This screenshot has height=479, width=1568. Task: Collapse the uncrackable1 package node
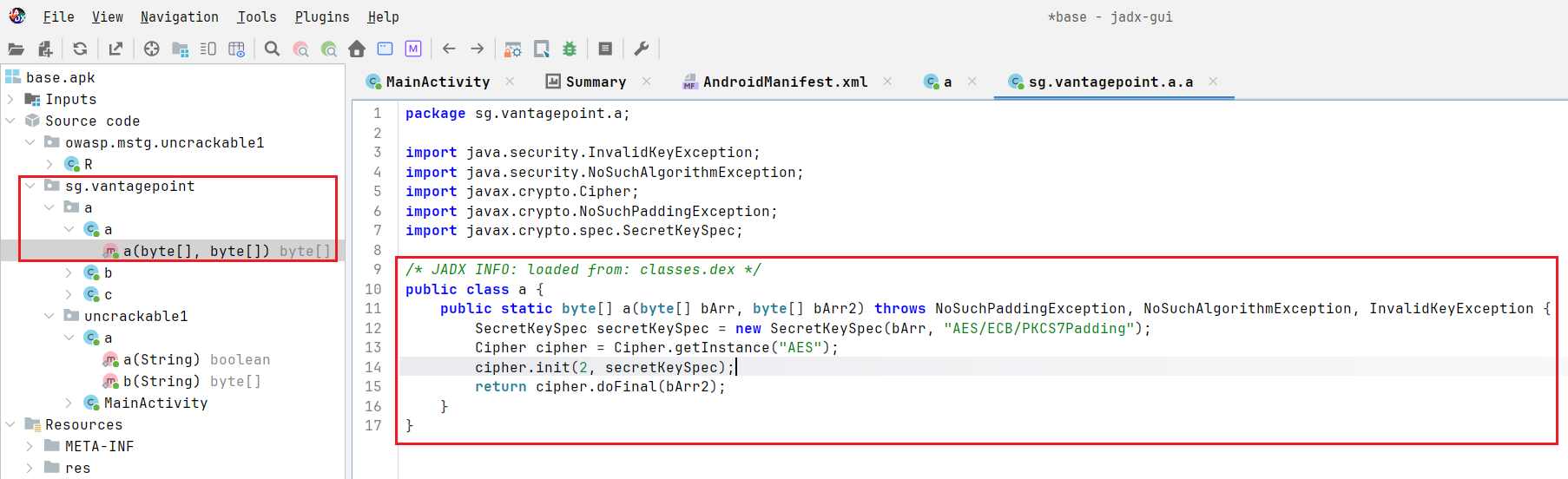49,316
